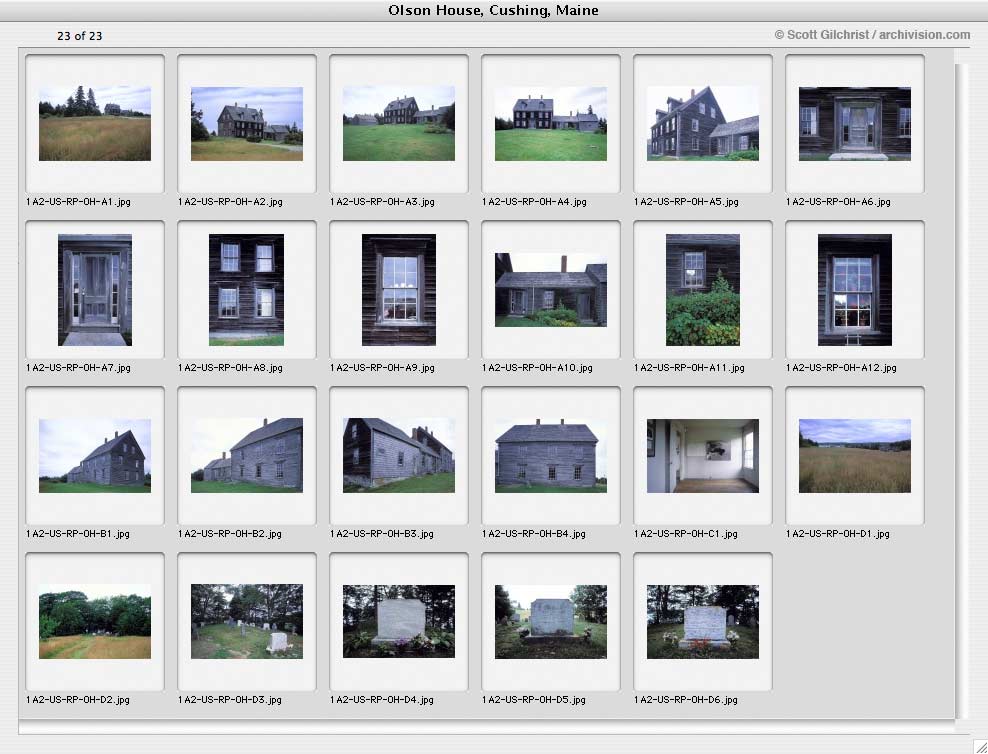The width and height of the screenshot is (988, 754).
Task: Select cemetery thumbnail 1A2-US-RP-OH-D3.jpg
Action: point(247,622)
